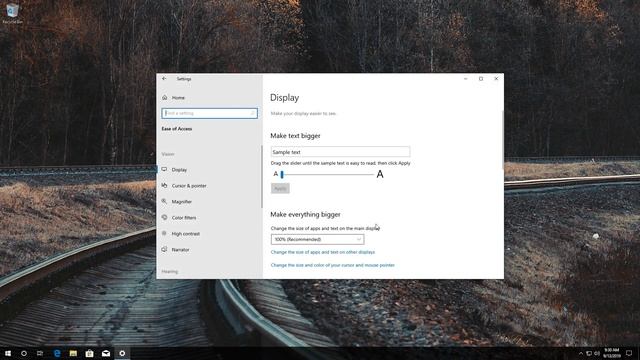Click the main content vertical scrollbar

[x=502, y=139]
